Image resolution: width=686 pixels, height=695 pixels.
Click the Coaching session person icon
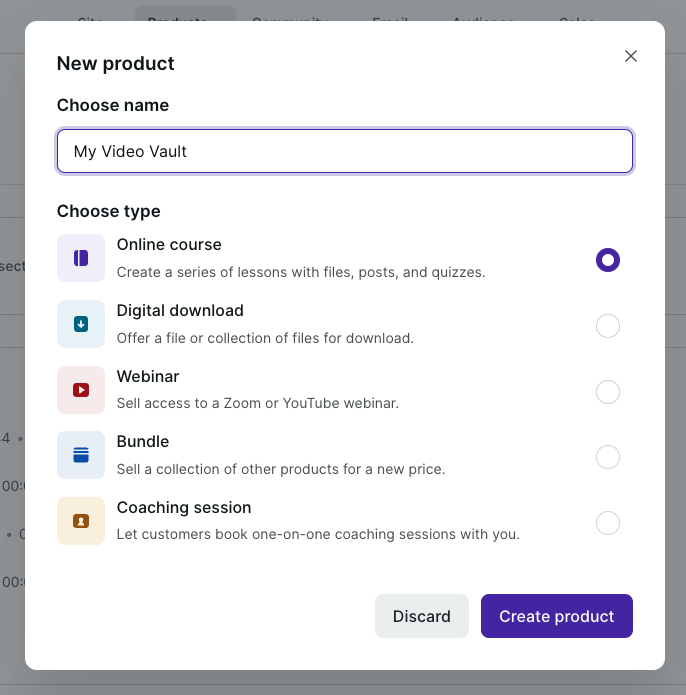click(81, 521)
